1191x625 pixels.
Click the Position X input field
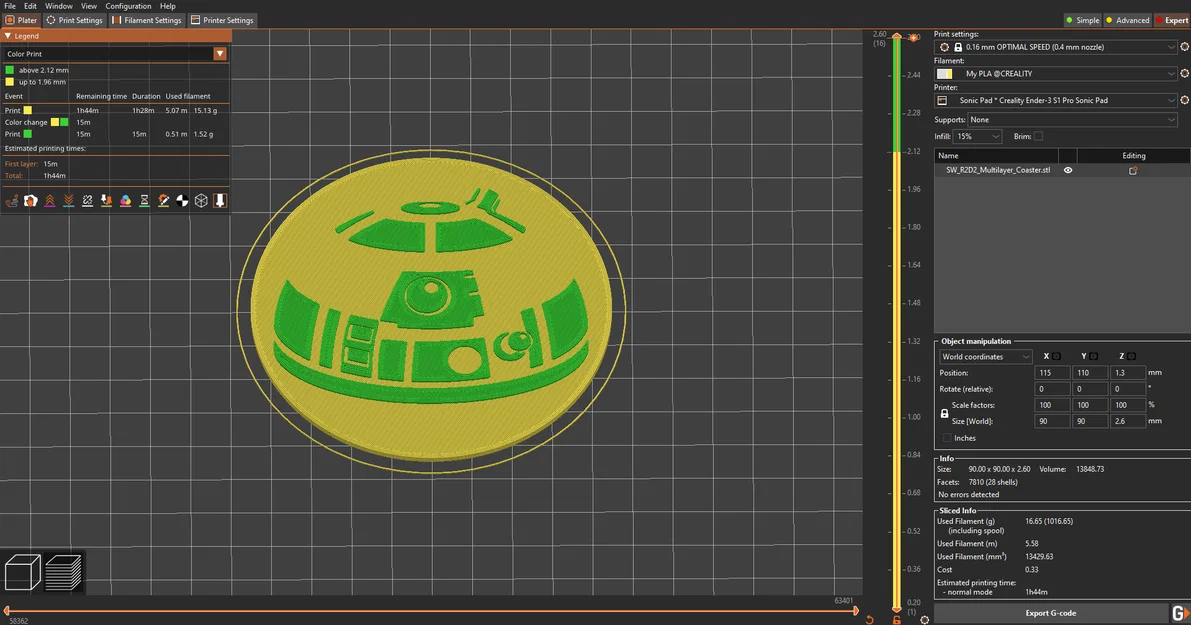(x=1051, y=373)
